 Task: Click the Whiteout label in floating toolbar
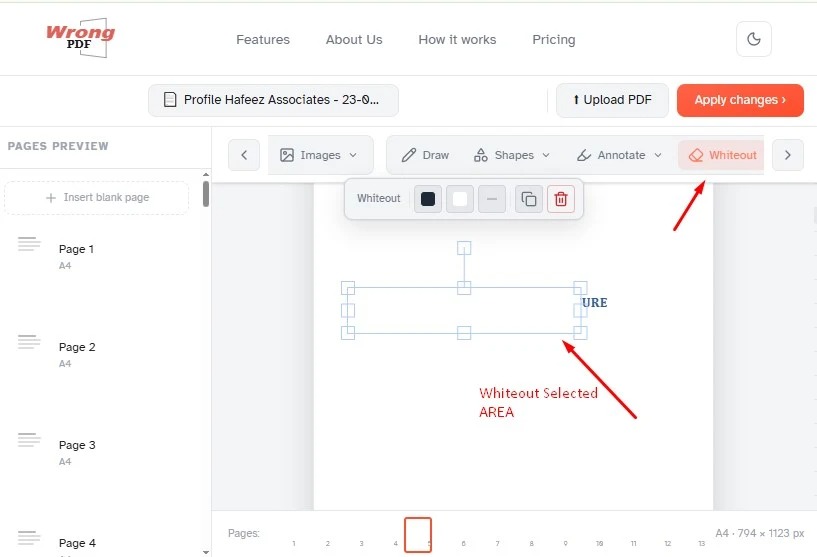pyautogui.click(x=378, y=199)
